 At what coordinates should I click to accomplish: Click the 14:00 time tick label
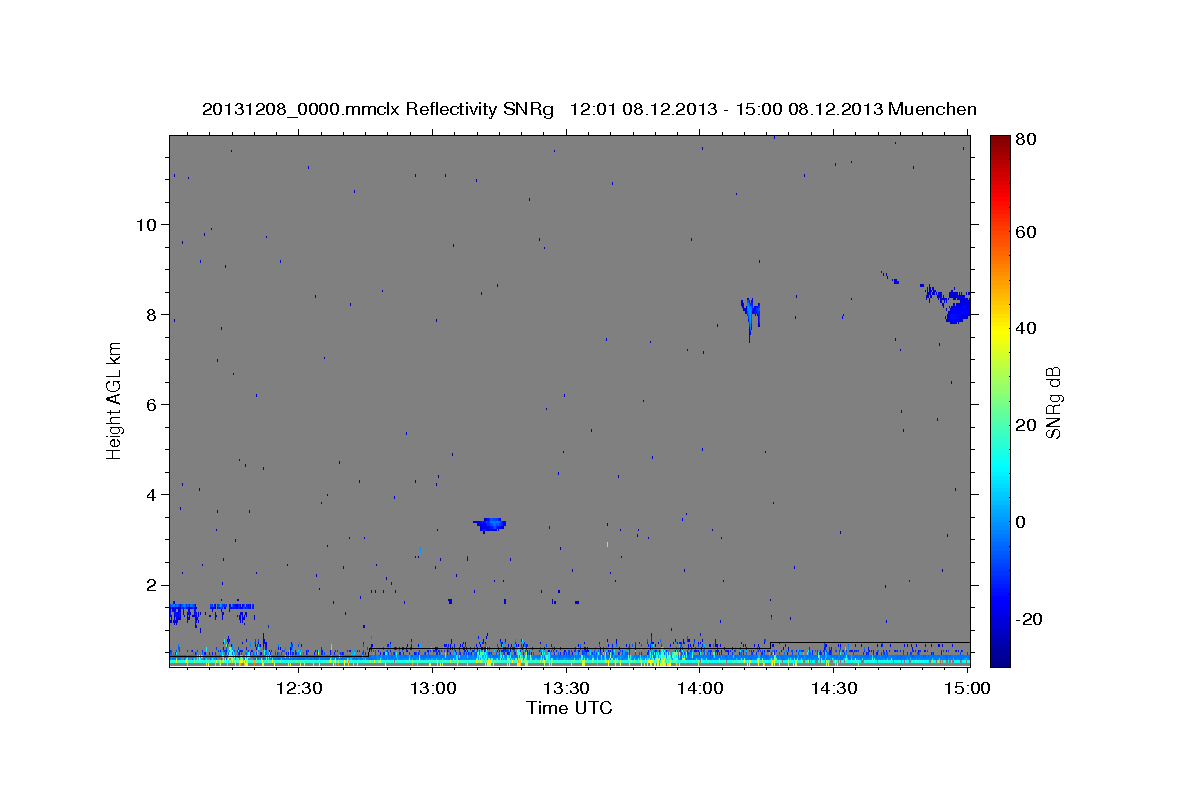[700, 688]
